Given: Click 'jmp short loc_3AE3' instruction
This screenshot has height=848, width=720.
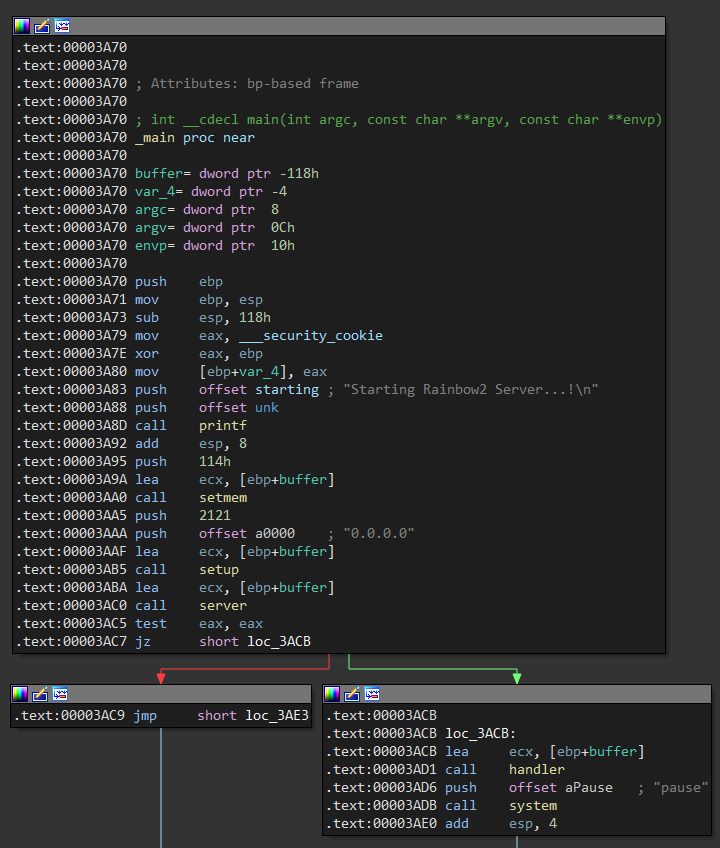Looking at the screenshot, I should [x=221, y=716].
